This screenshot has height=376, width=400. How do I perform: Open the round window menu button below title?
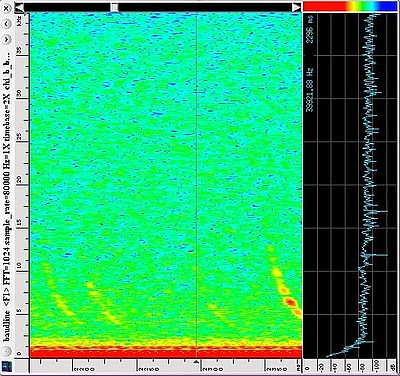pos(7,351)
